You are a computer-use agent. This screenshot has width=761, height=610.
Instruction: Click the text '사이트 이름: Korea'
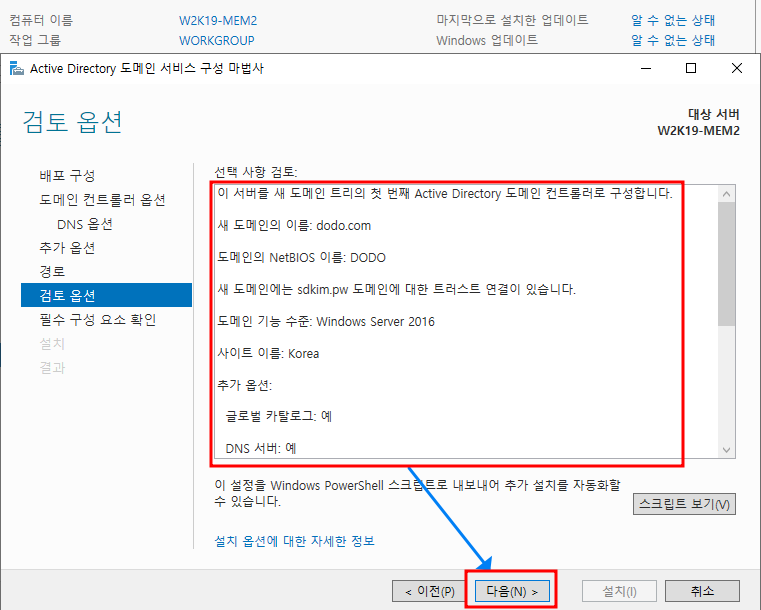(x=268, y=354)
